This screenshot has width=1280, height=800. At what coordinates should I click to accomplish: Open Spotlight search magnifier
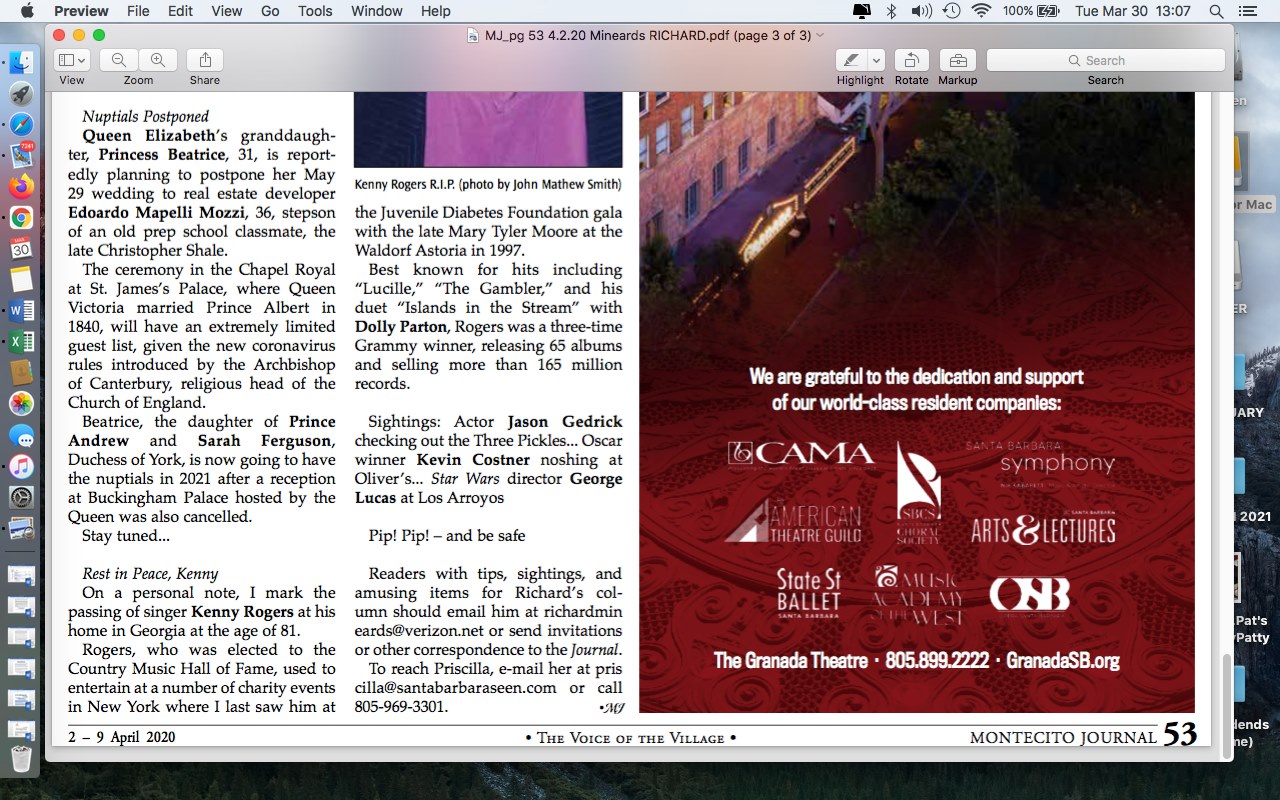coord(1216,11)
